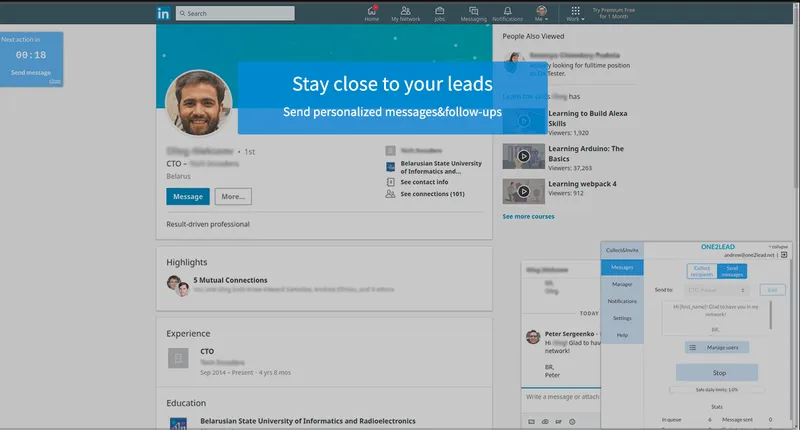The width and height of the screenshot is (800, 430).
Task: Click Peter Sergeenko's chat avatar
Action: pos(533,337)
